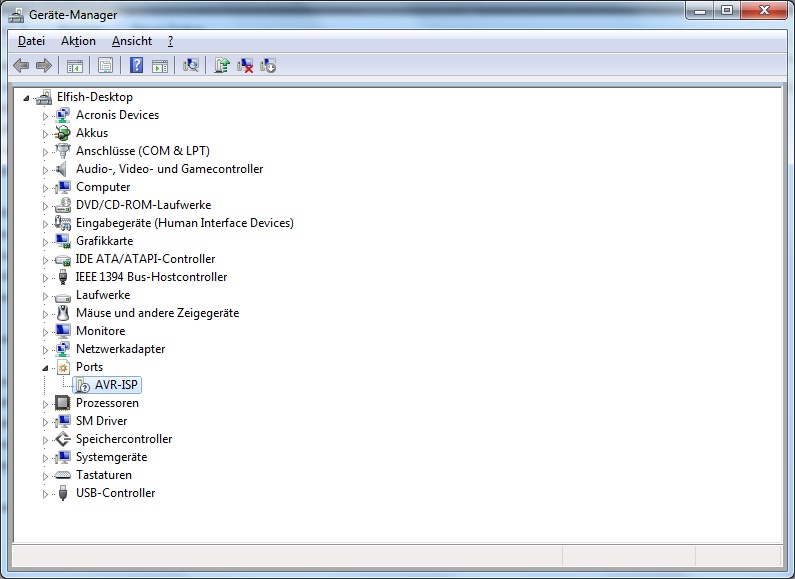Expand the IDE ATA/ATAPI-Controller node
Screen dimensions: 795x579
tap(45, 260)
